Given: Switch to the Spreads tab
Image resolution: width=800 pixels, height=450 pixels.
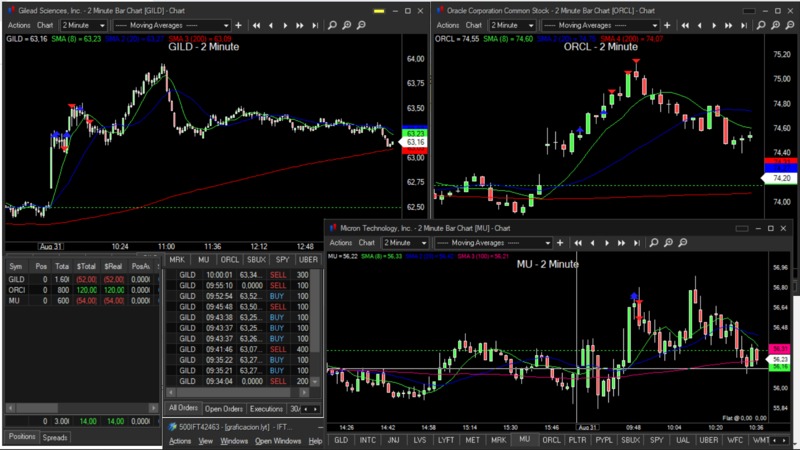Looking at the screenshot, I should [x=54, y=437].
